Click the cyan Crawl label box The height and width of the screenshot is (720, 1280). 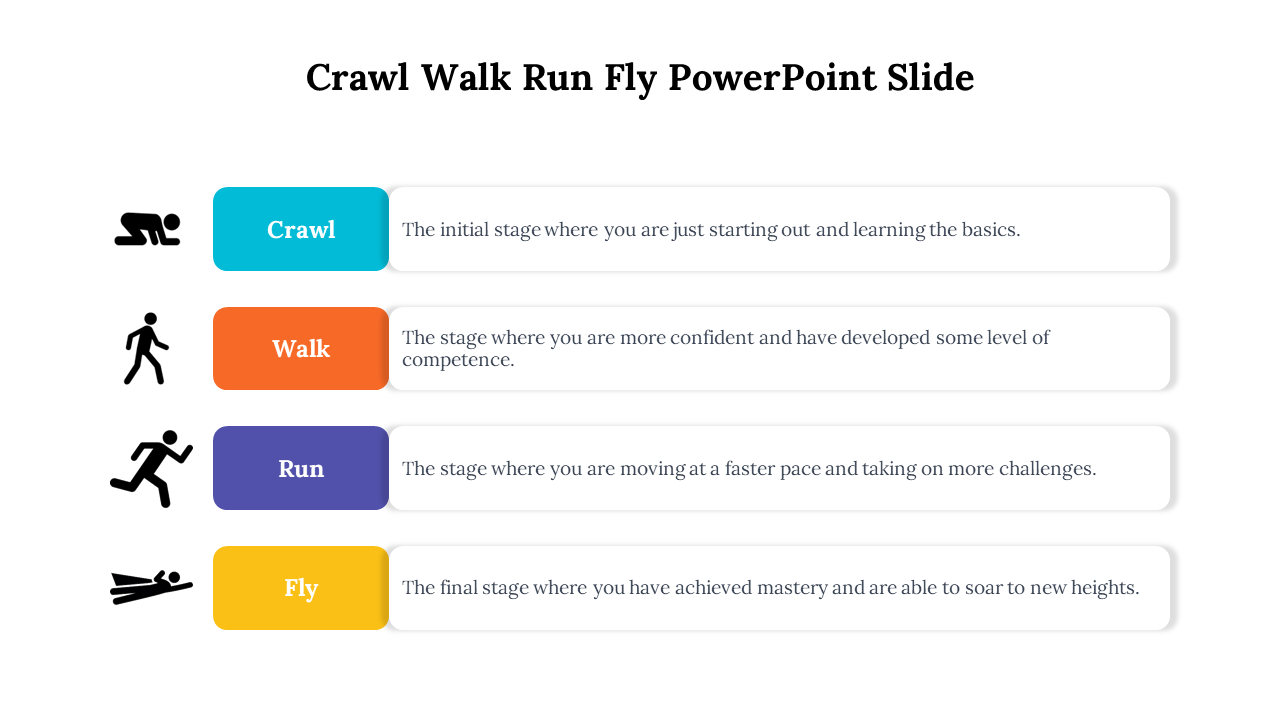point(301,229)
